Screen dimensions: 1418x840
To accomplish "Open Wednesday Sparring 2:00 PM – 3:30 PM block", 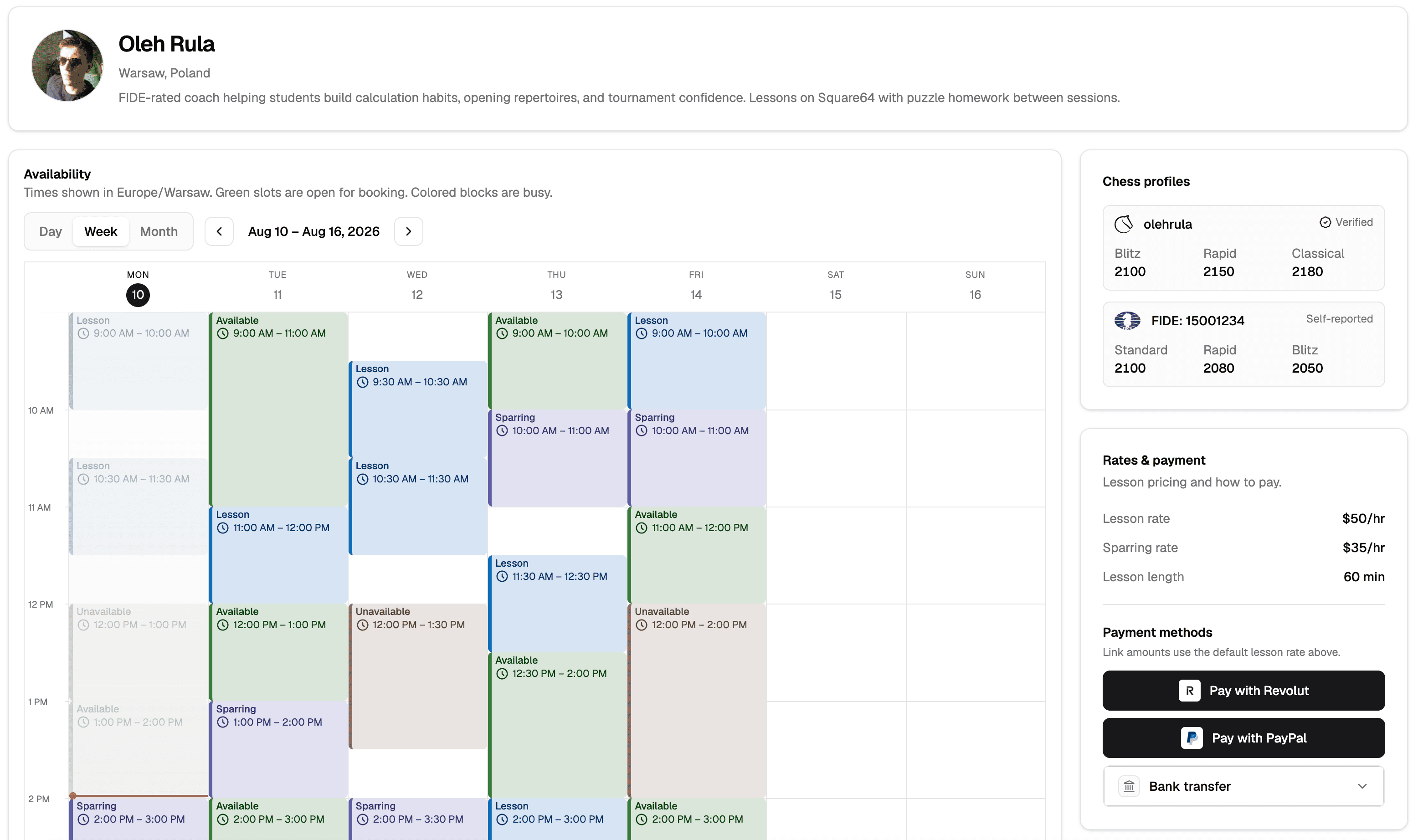I will (418, 819).
